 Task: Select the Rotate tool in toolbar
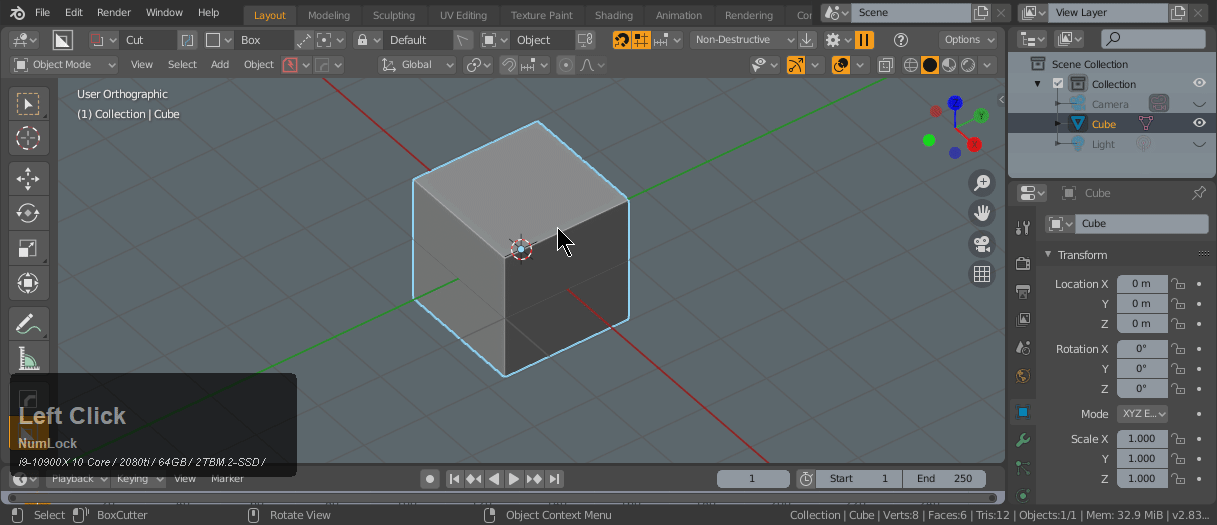pos(28,213)
